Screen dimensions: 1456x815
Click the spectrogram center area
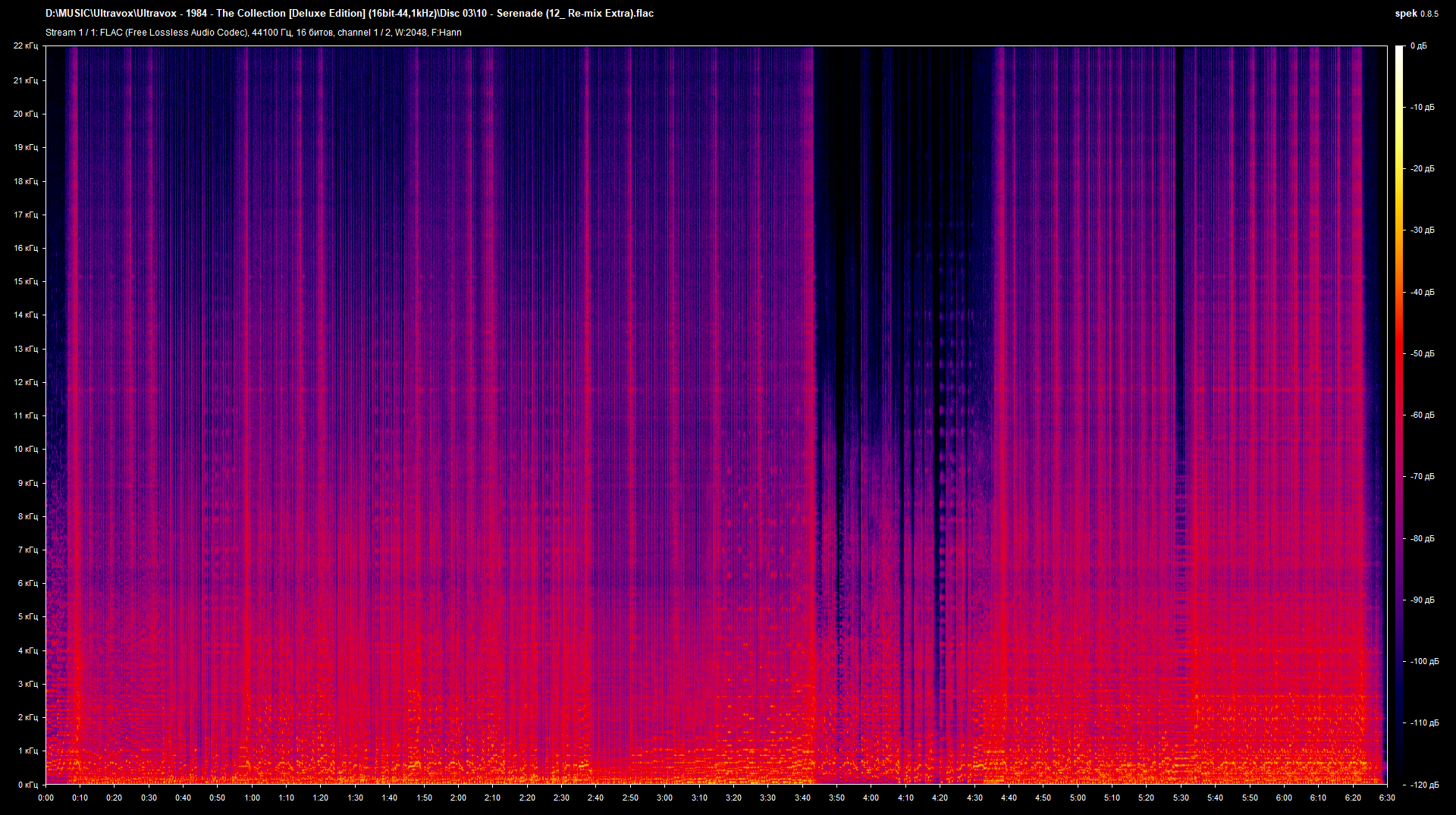tap(717, 413)
